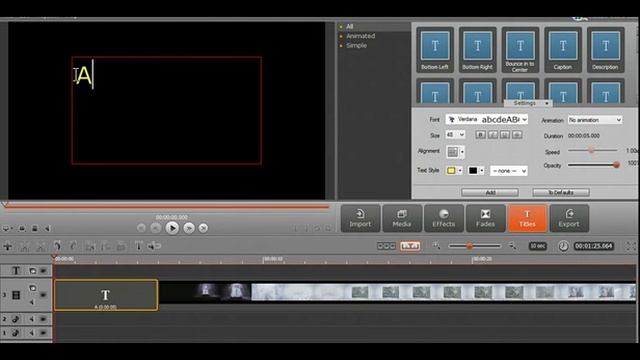
Task: Adjust the Opacity slider
Action: point(616,165)
